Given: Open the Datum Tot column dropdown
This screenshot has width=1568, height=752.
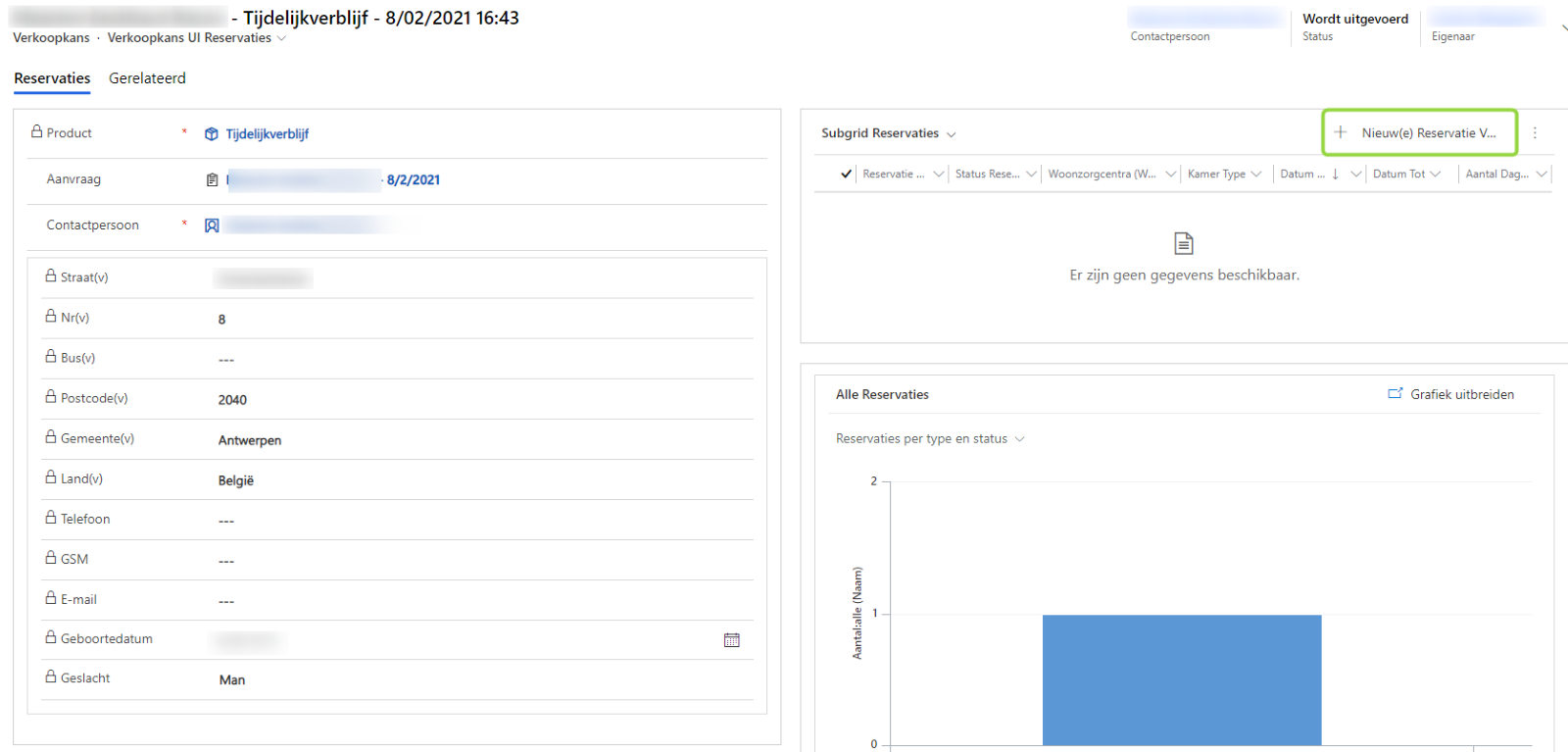Looking at the screenshot, I should tap(1436, 175).
